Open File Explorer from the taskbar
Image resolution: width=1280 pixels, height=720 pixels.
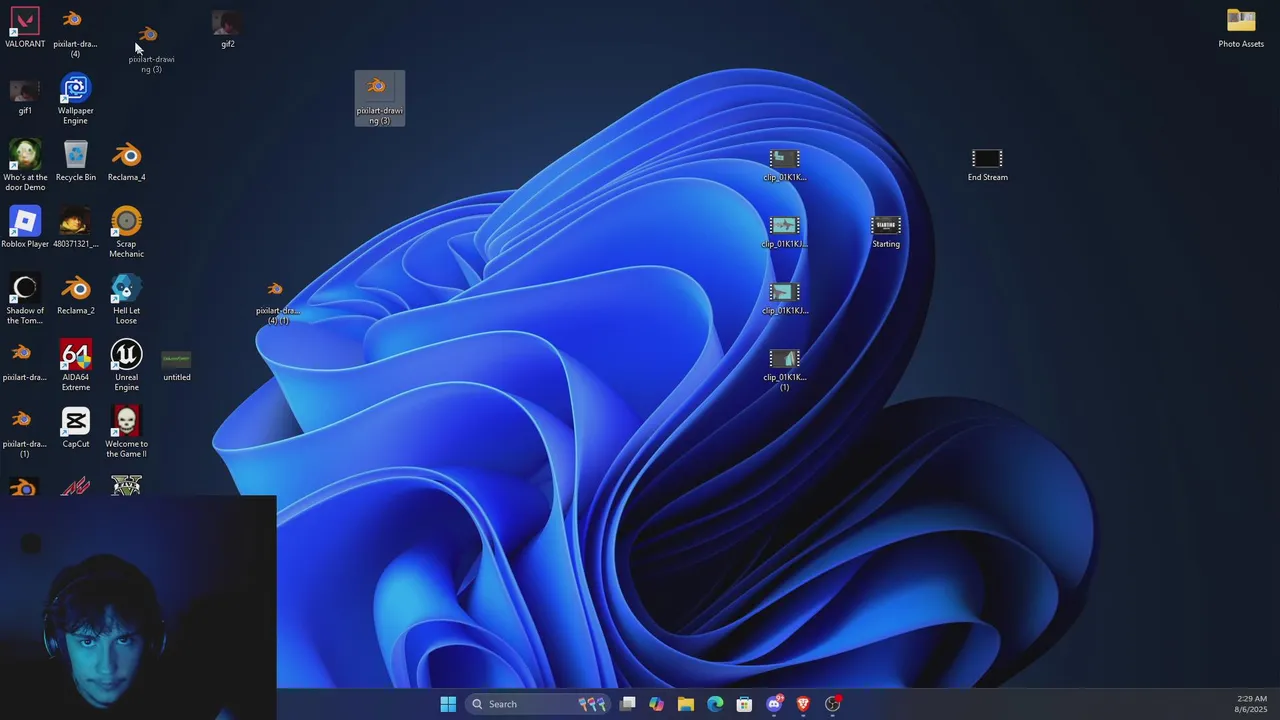point(685,704)
